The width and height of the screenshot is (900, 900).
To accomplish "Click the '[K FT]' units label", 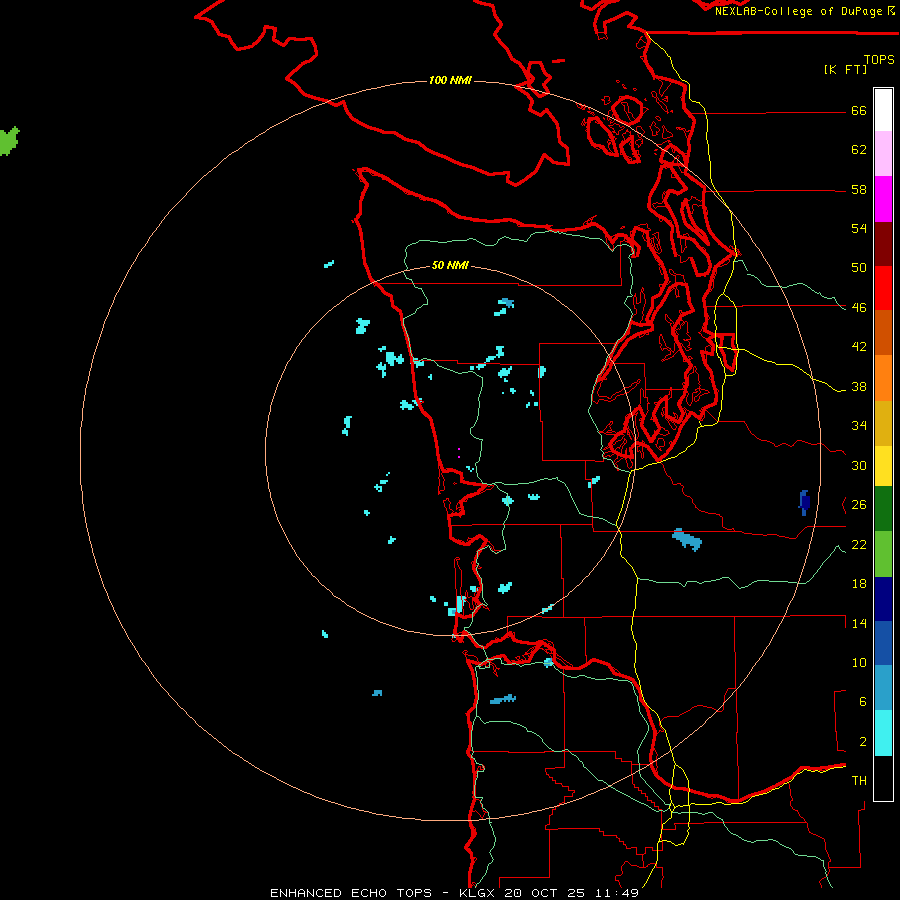I will click(x=845, y=69).
